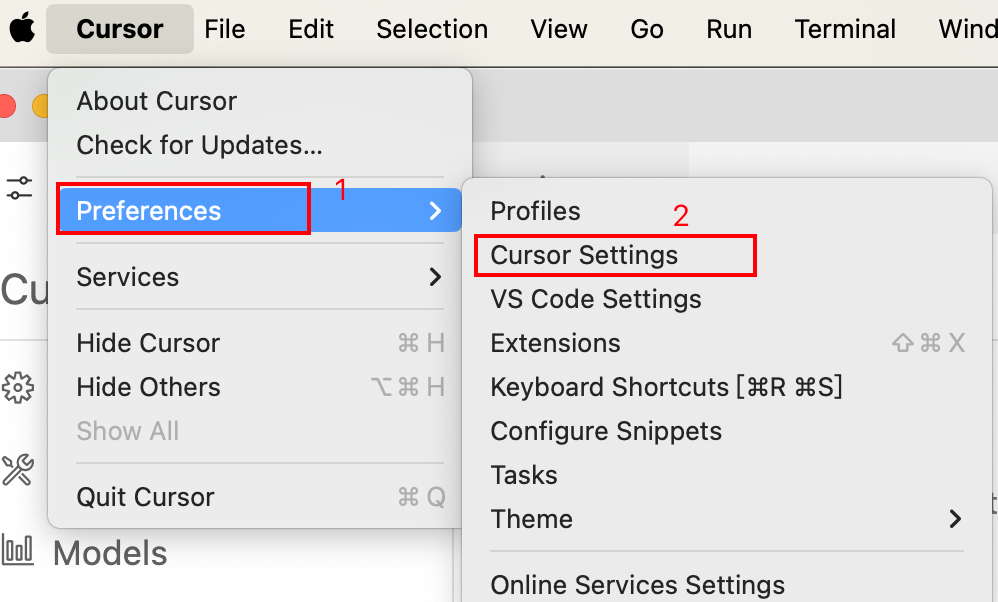Open the Apple menu

tap(23, 29)
